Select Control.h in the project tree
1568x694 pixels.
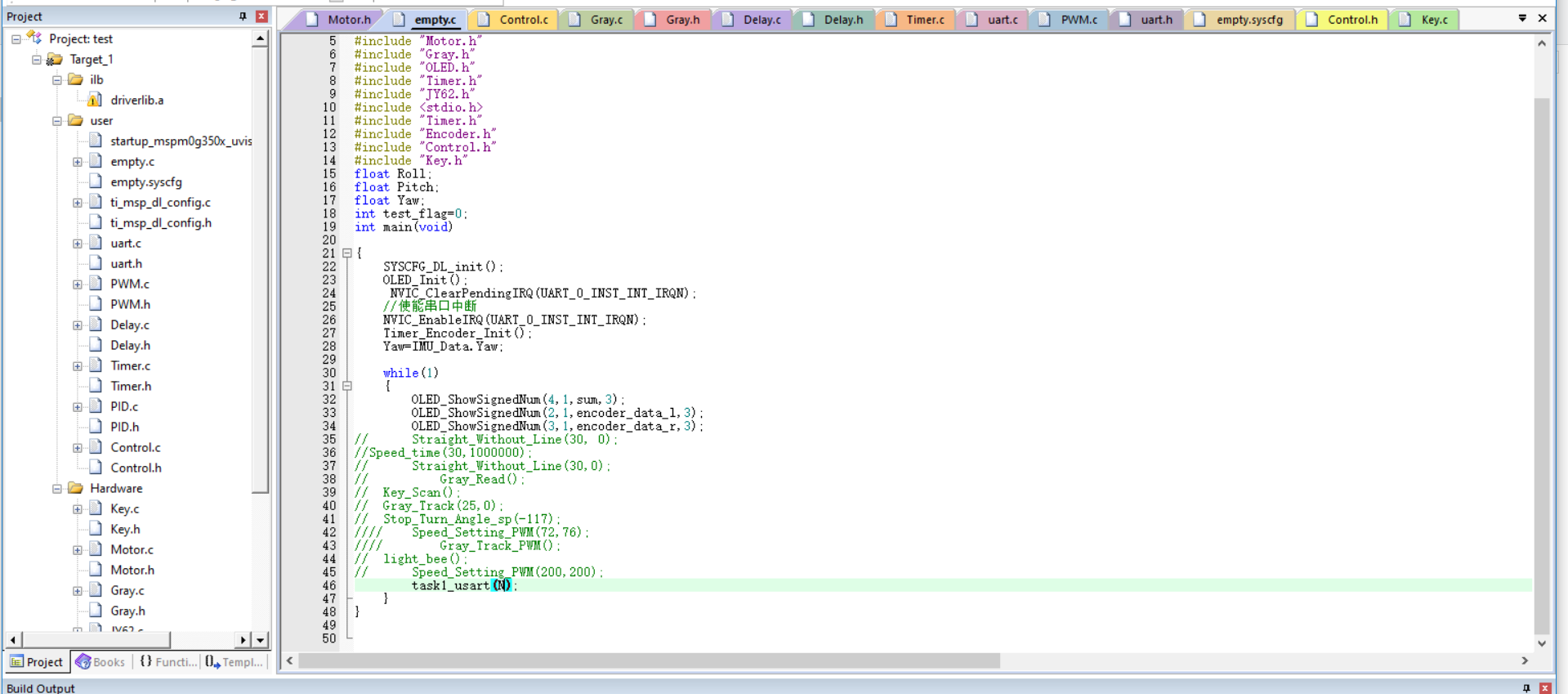coord(136,468)
